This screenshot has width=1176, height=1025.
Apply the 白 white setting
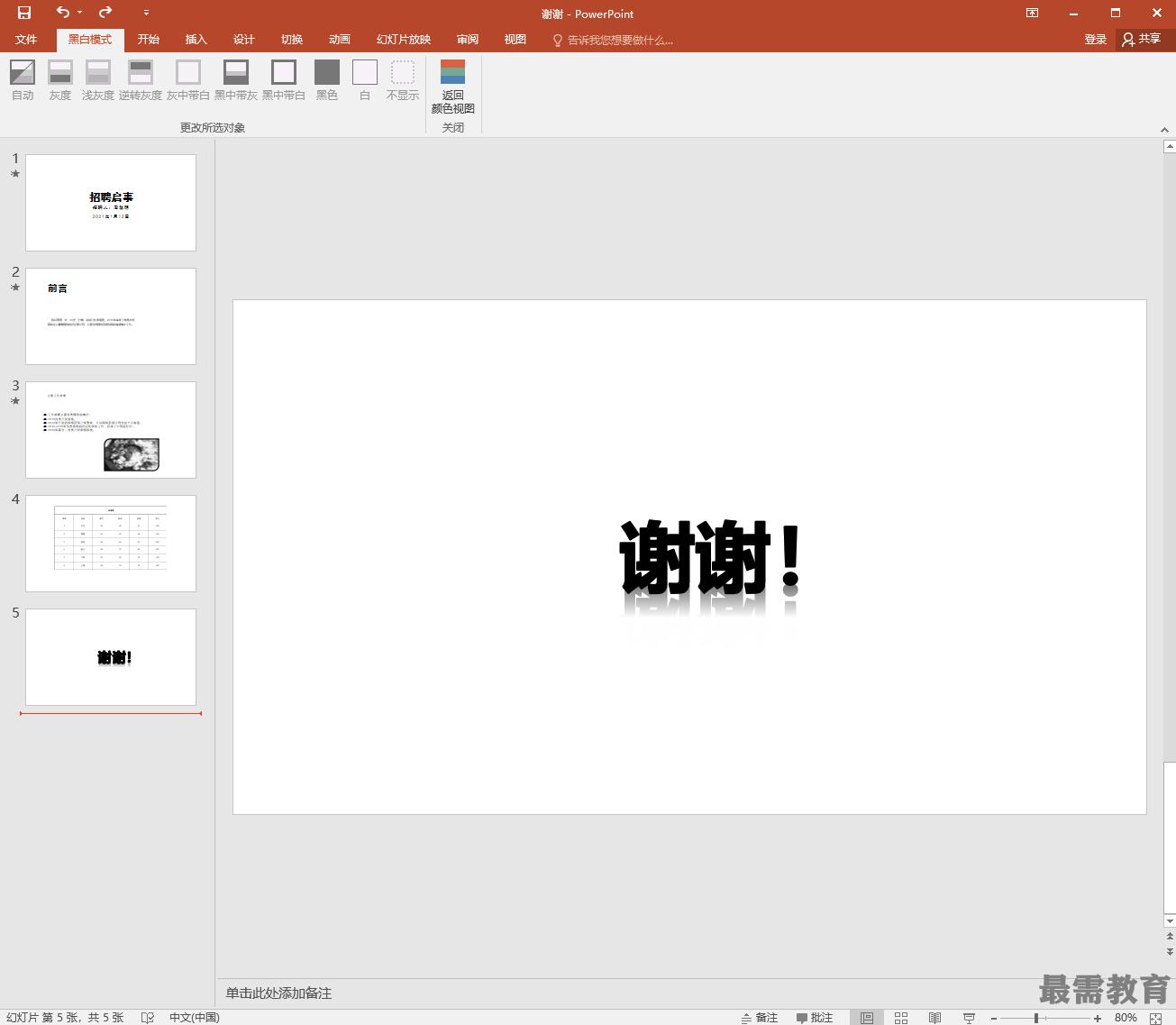(365, 79)
